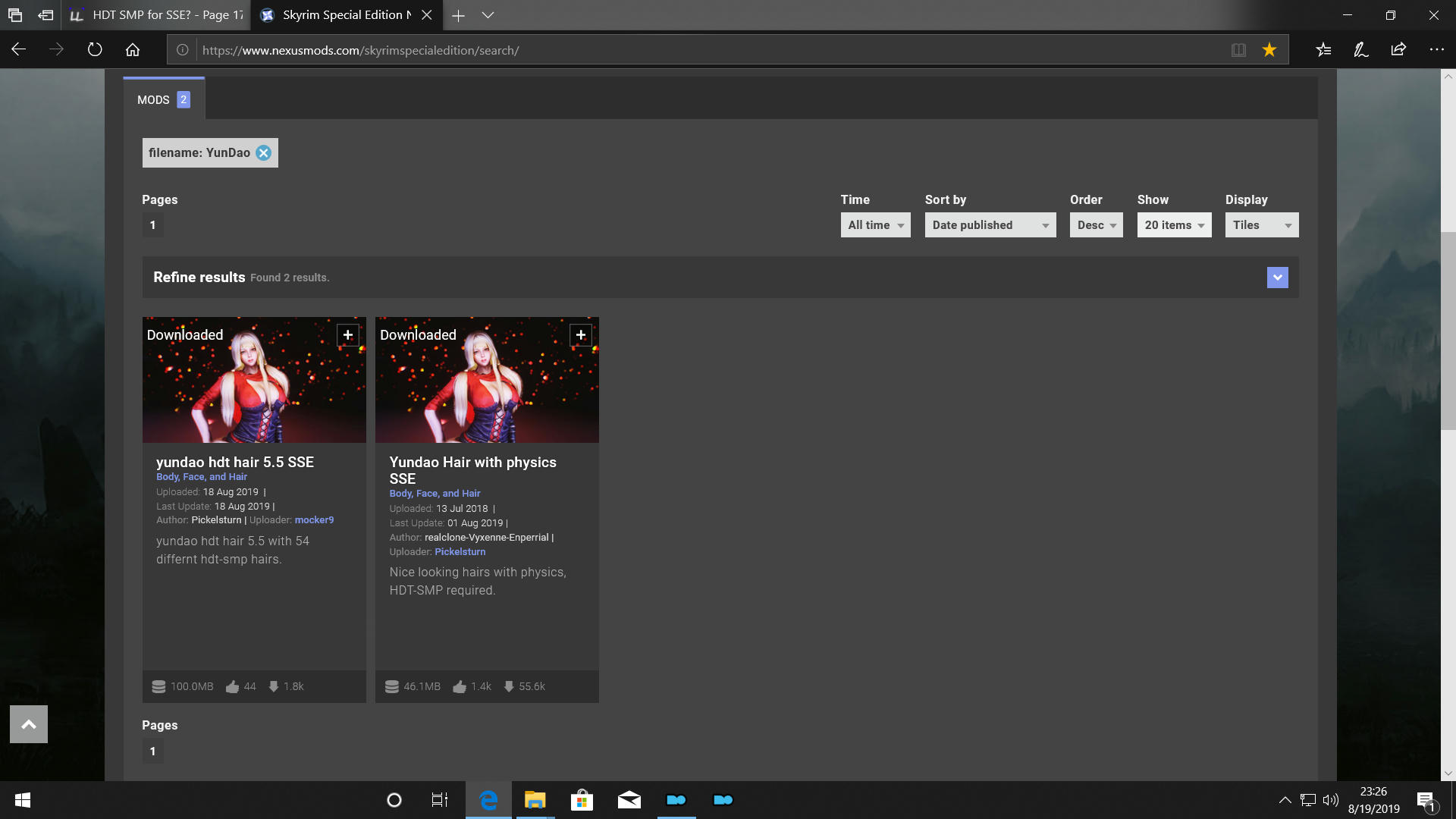Go to page 1 in top pagination
This screenshot has width=1456, height=819.
pos(152,225)
